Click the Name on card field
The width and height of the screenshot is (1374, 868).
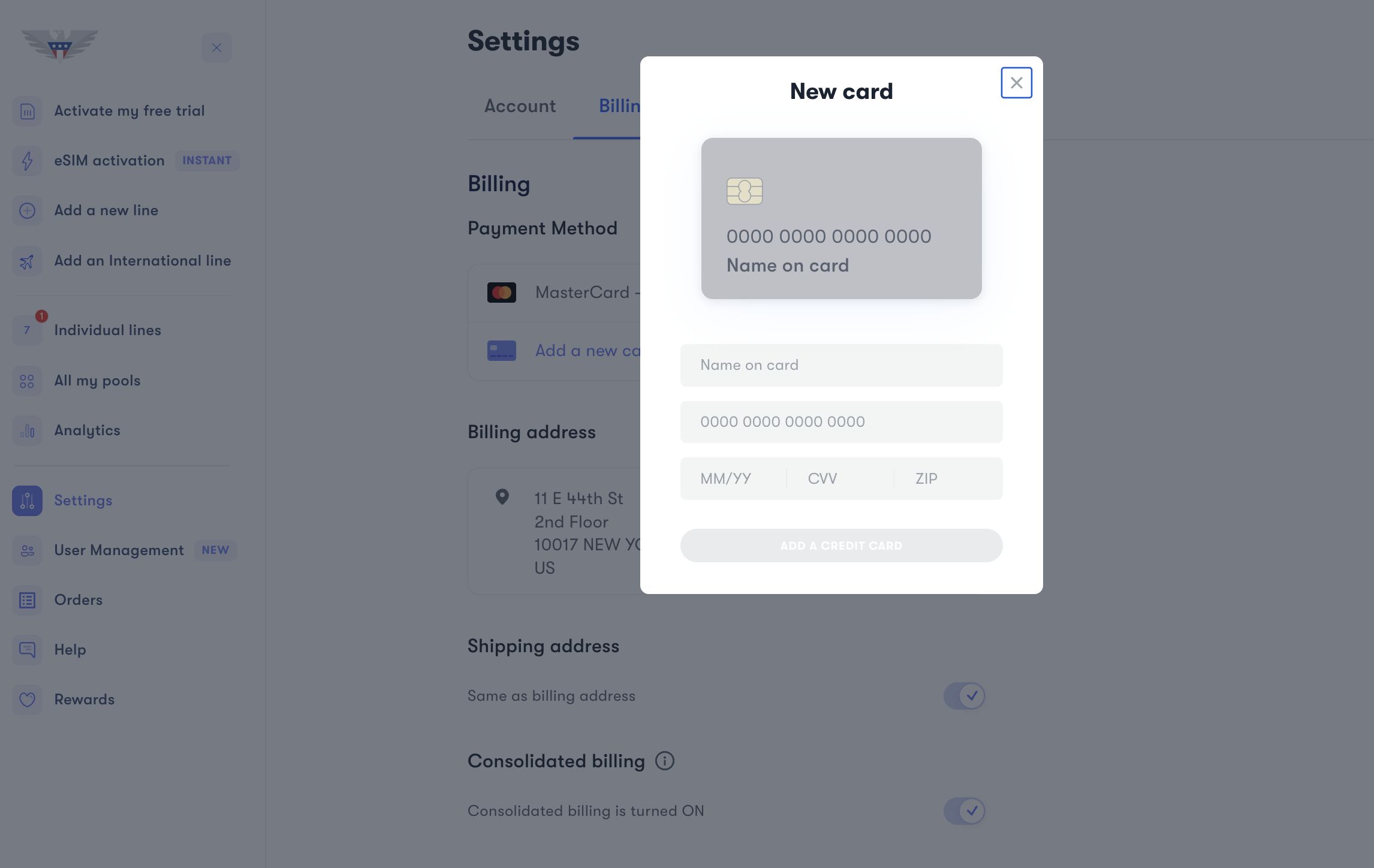[841, 365]
